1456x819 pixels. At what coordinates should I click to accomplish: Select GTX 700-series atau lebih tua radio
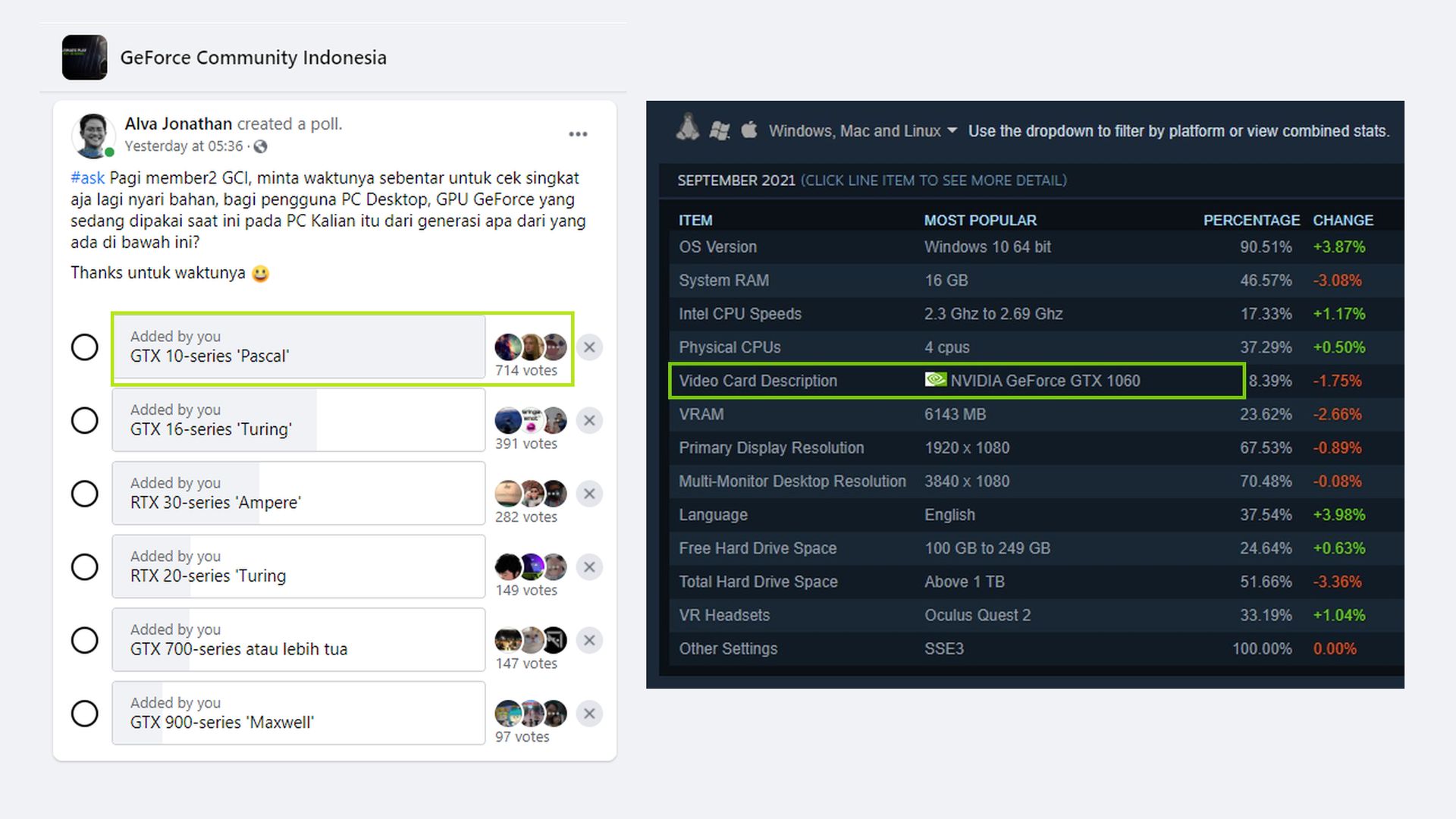[84, 641]
